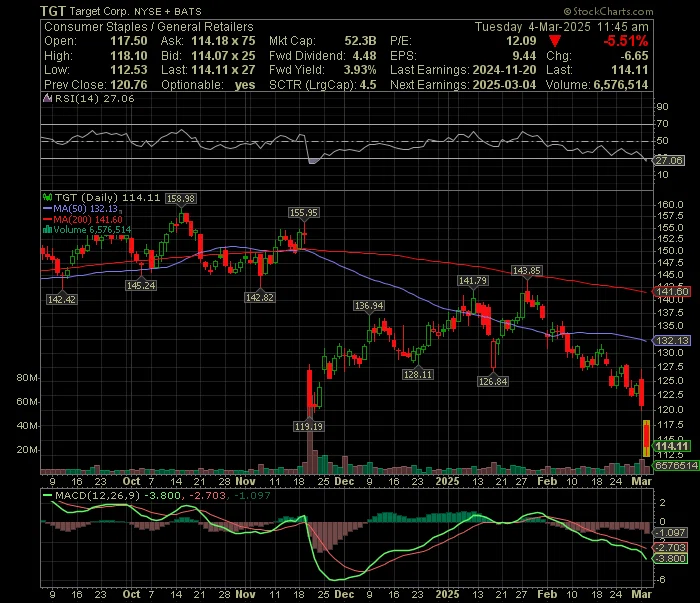Click the -5.51% percent change
700x603 pixels.
pos(625,41)
